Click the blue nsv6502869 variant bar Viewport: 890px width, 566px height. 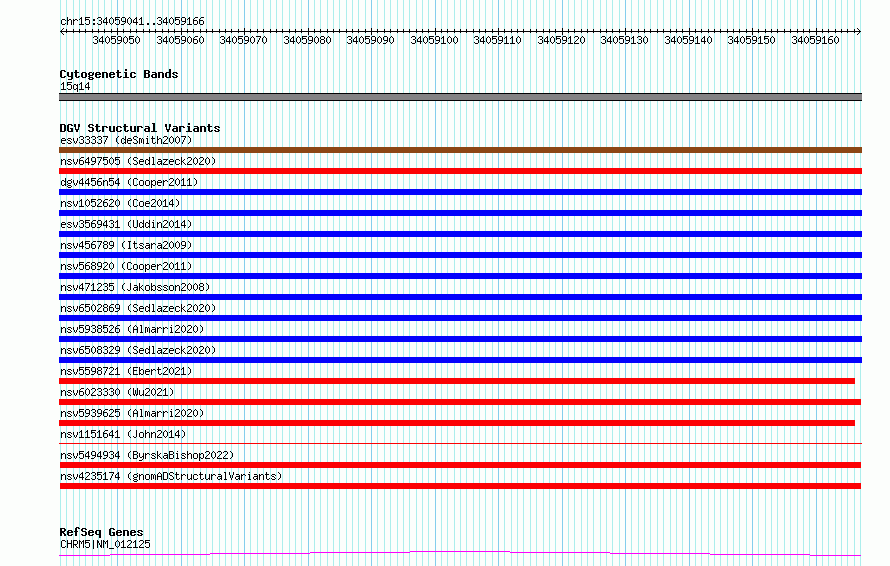[460, 318]
